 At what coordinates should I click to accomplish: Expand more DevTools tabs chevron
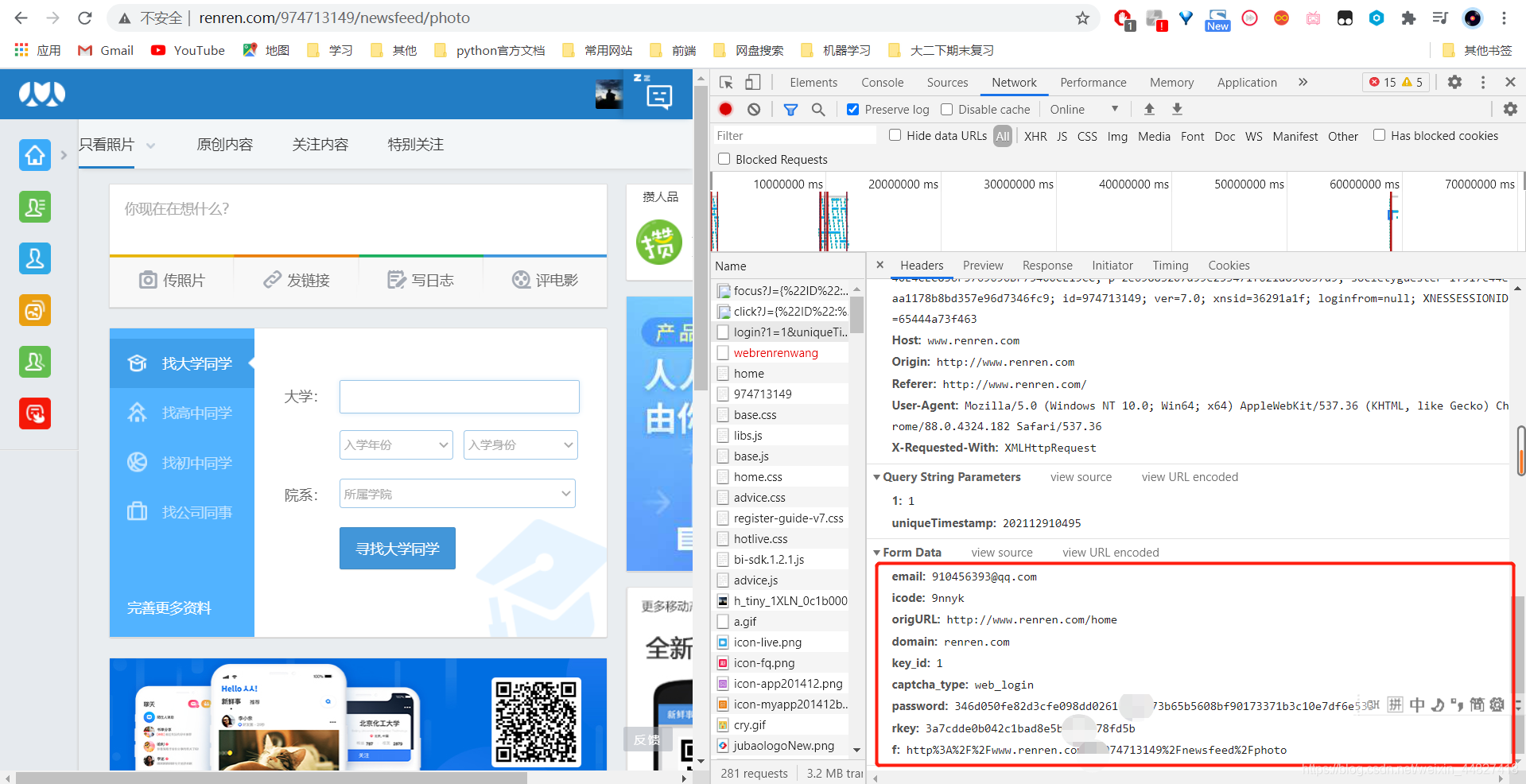click(x=1303, y=82)
